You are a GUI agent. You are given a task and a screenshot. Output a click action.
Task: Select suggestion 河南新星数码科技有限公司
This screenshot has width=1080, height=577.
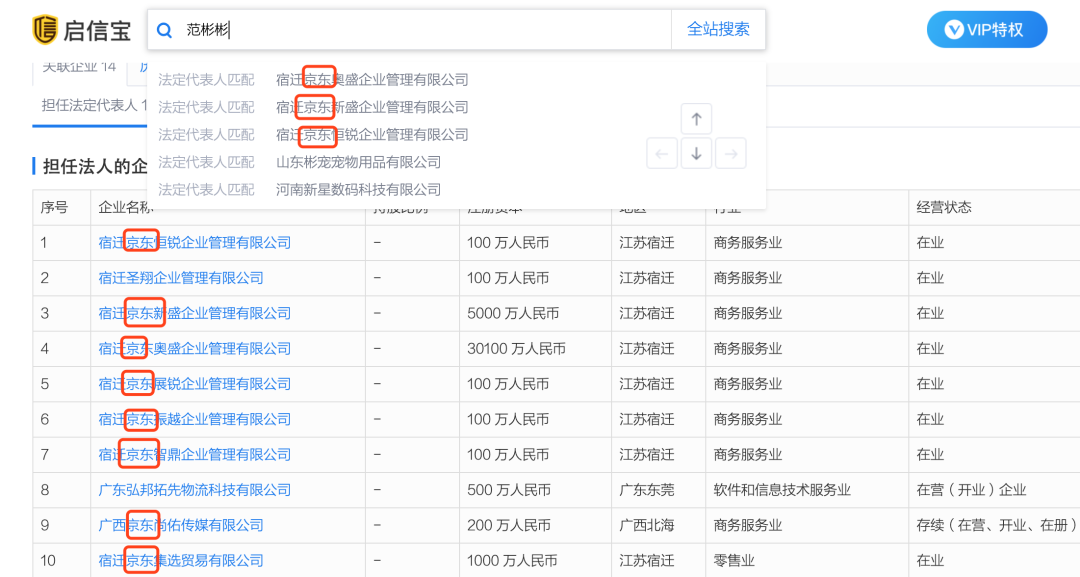coord(358,190)
